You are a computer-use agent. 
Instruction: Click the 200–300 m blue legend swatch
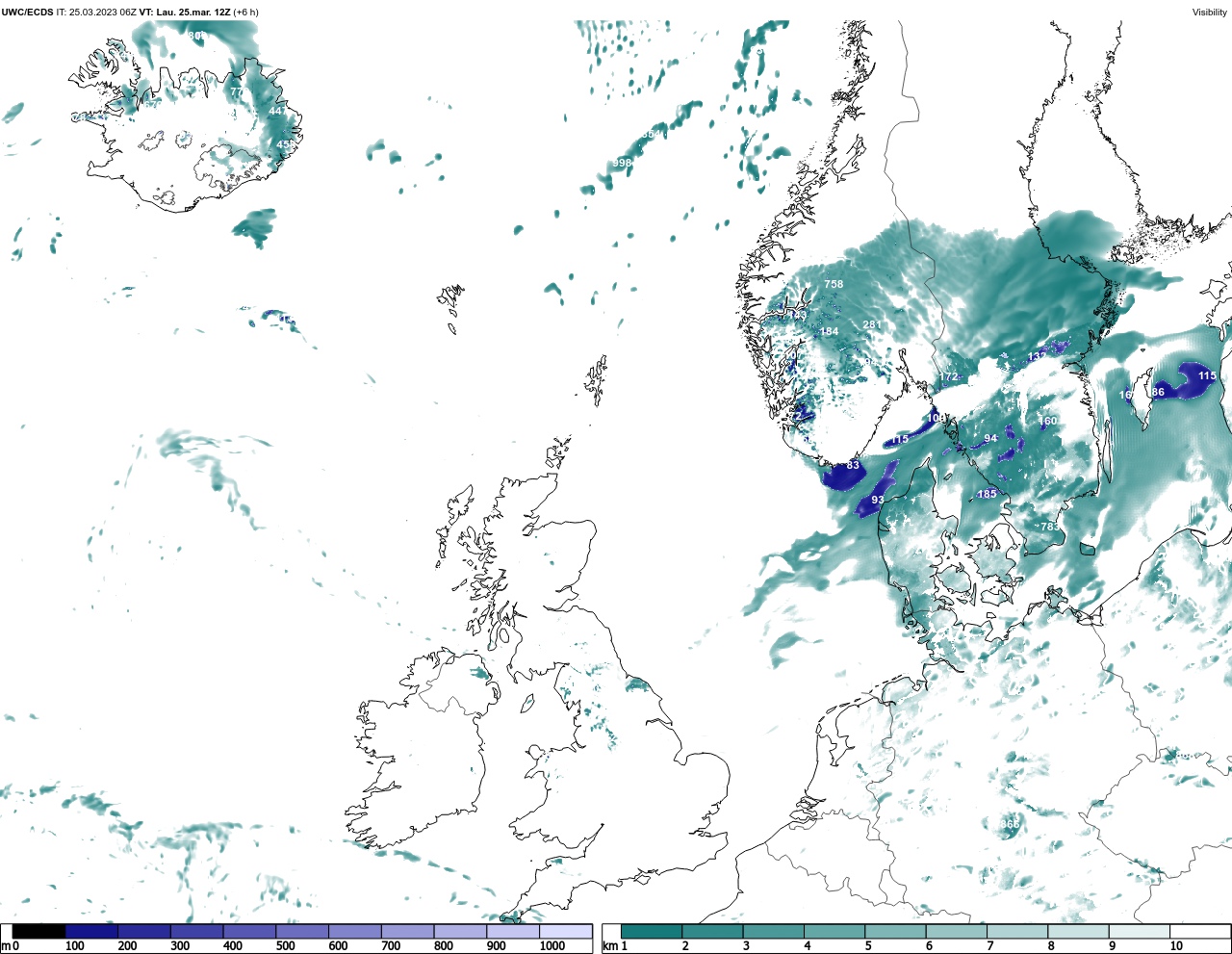point(144,931)
